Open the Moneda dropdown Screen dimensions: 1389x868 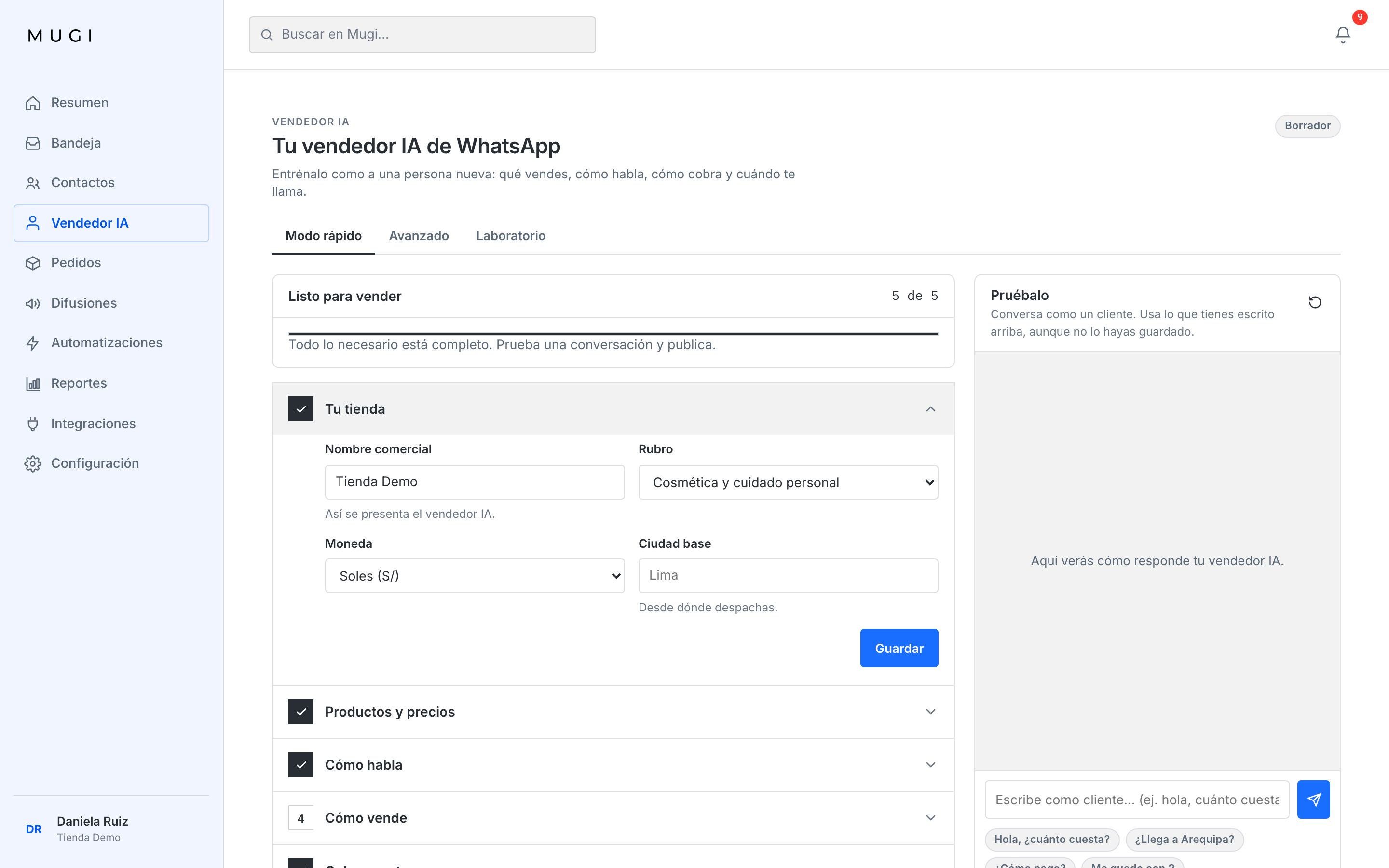(475, 576)
